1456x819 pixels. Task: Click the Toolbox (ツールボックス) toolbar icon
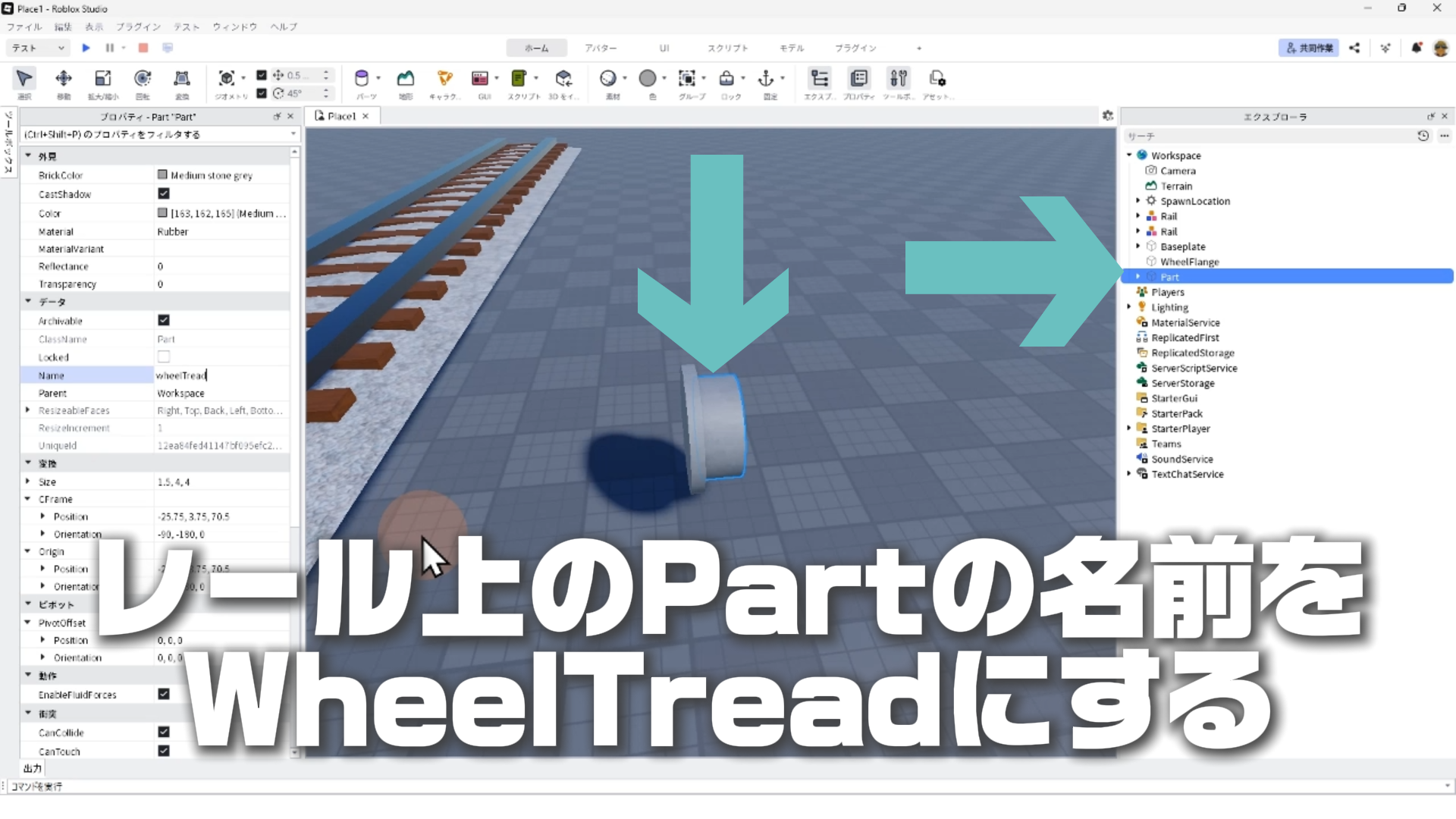click(899, 79)
